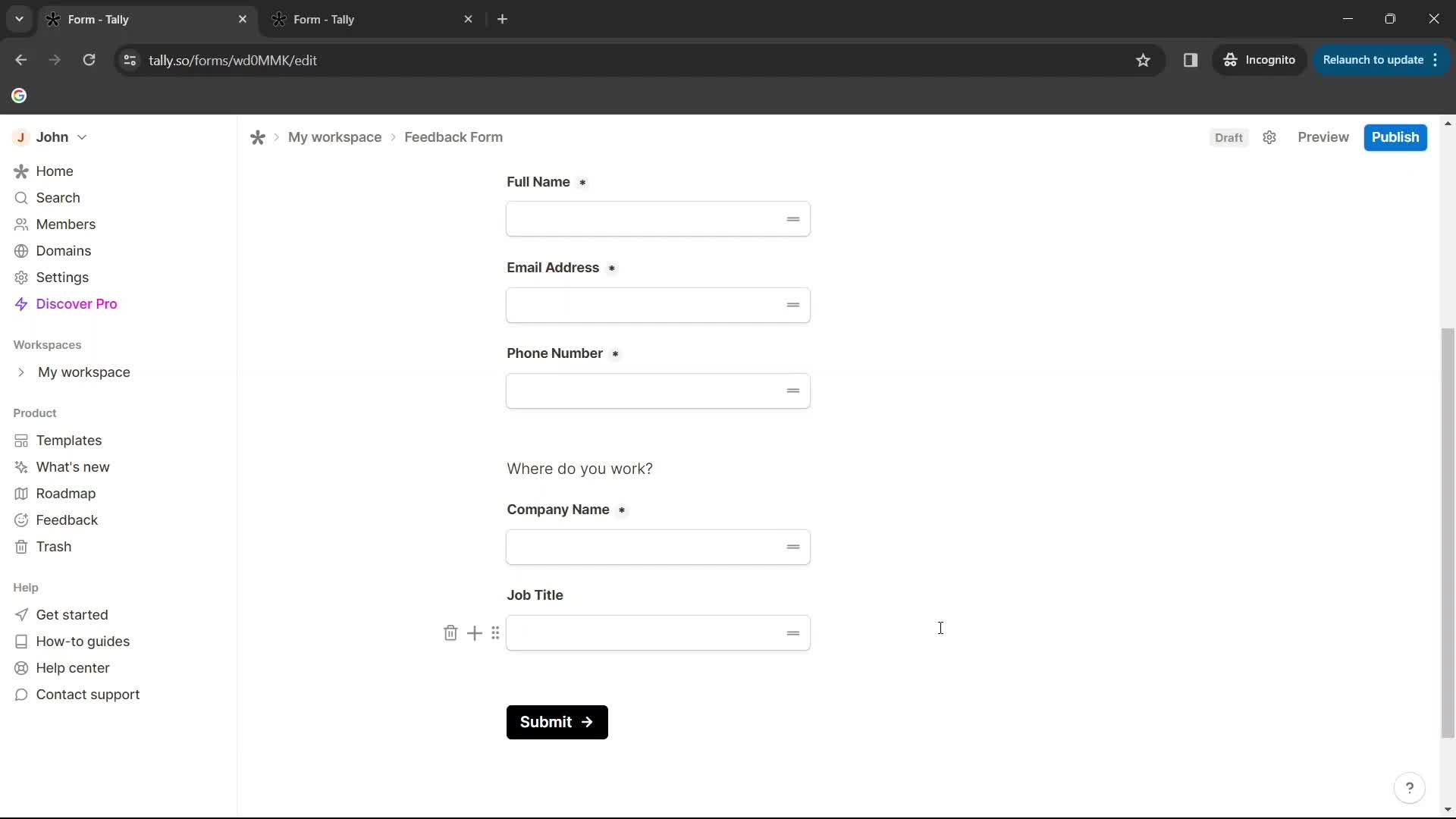The width and height of the screenshot is (1456, 819).
Task: Click the Preview button
Action: point(1323,137)
